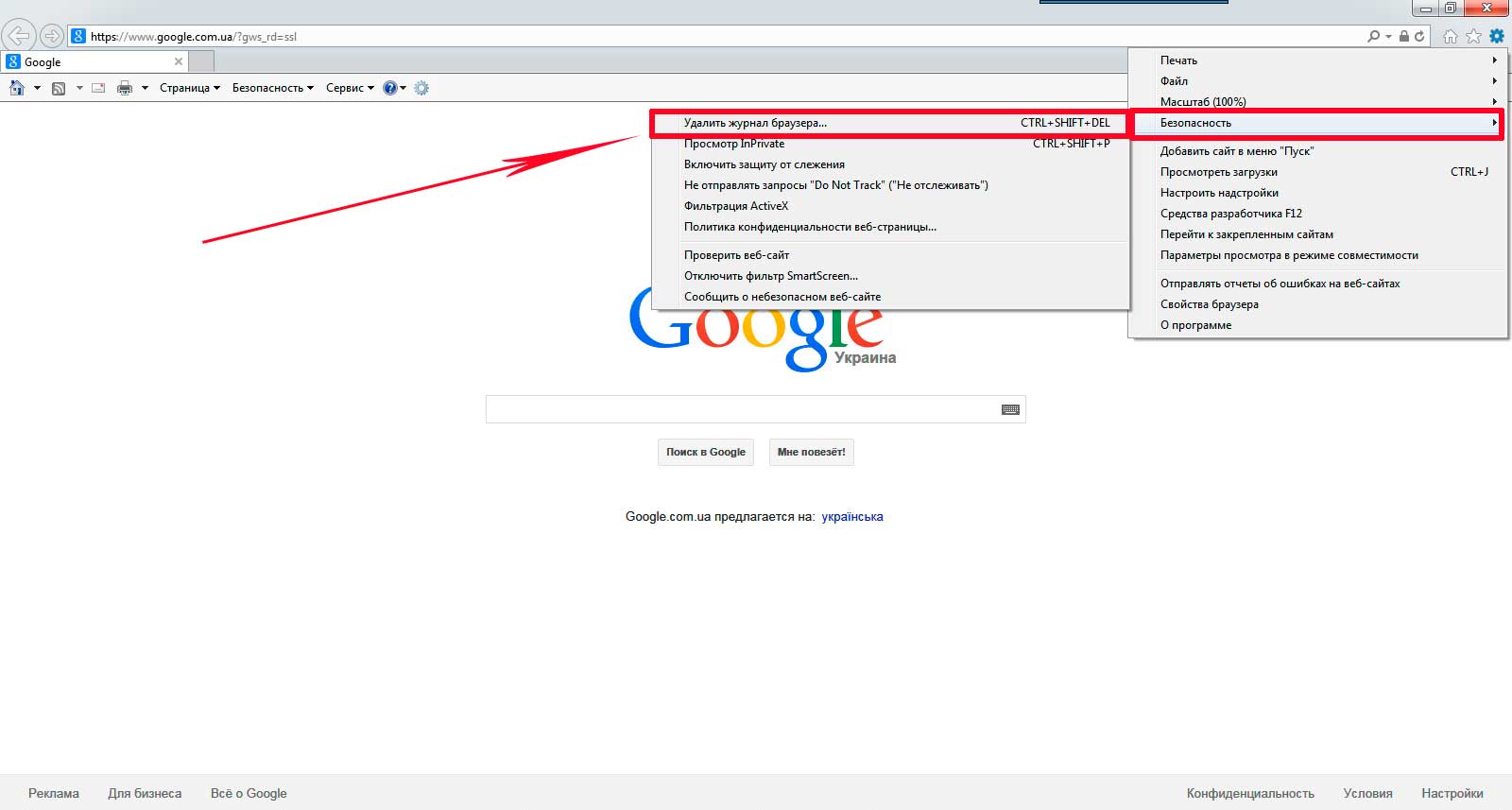The width and height of the screenshot is (1512, 810).
Task: Open the Home icon at top right
Action: tap(1451, 36)
